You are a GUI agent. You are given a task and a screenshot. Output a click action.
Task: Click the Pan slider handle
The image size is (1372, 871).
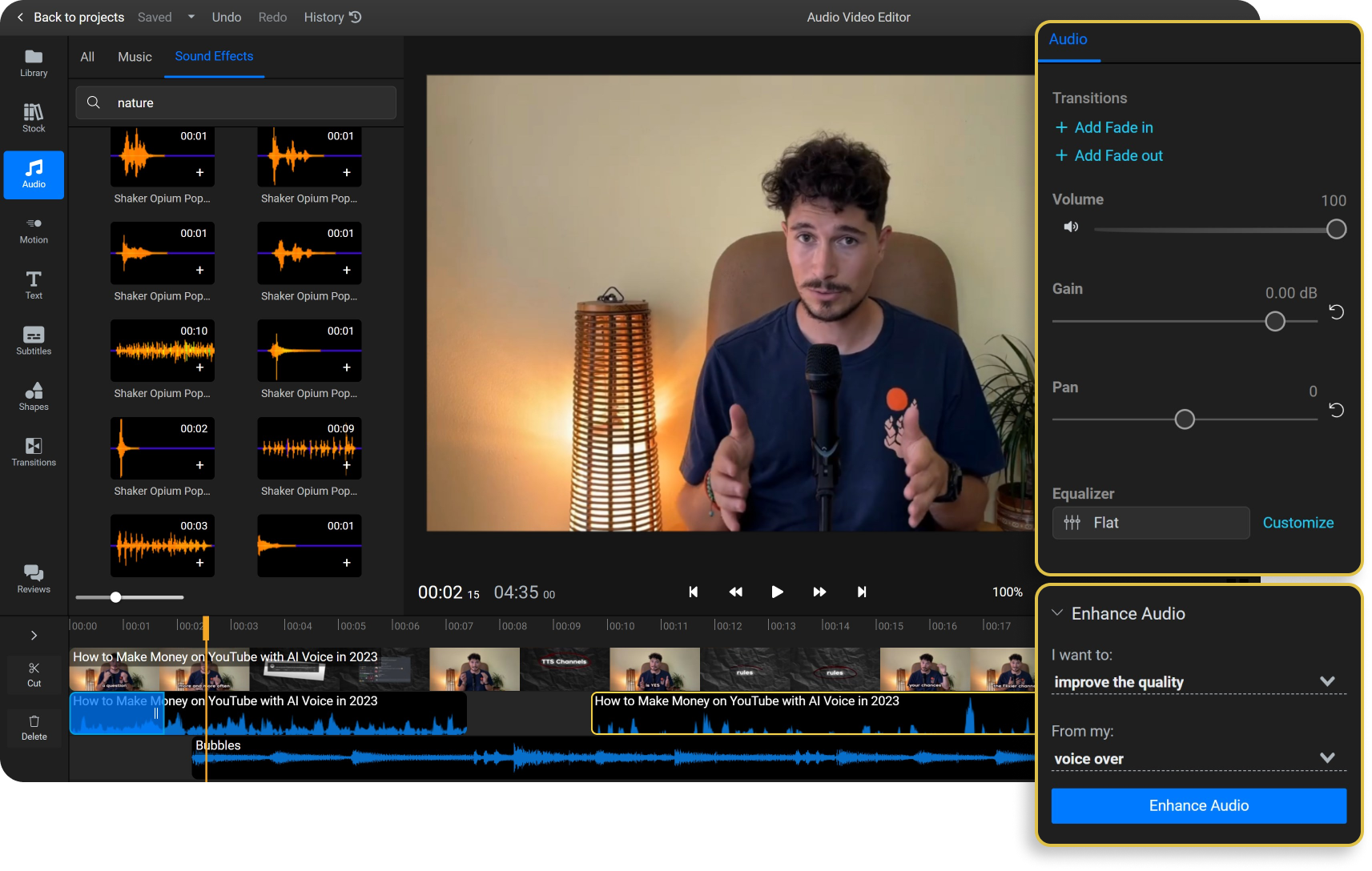pos(1185,419)
